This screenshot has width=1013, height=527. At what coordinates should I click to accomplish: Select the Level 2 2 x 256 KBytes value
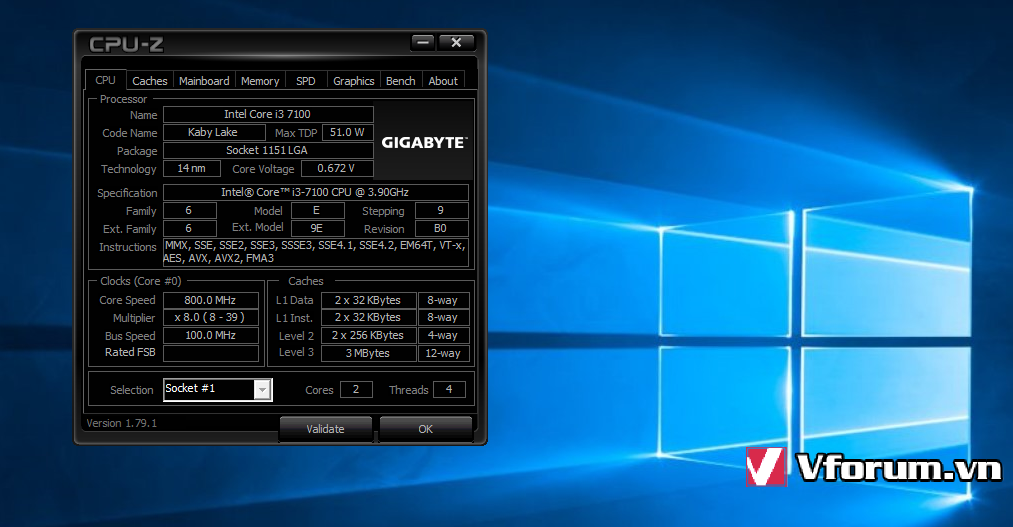coord(368,336)
